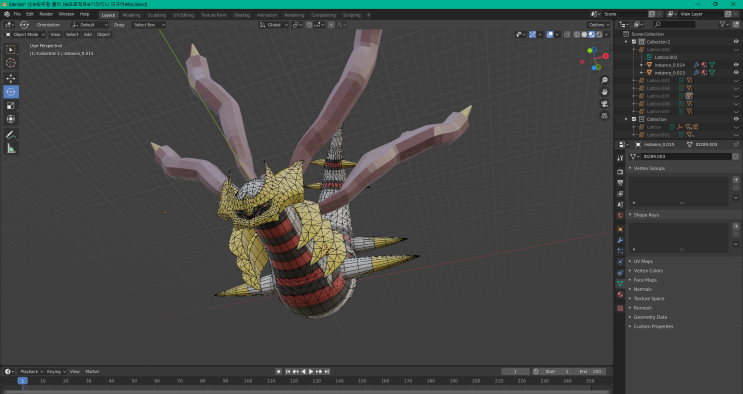Click the outliner search field
743x394 pixels.
coord(674,24)
